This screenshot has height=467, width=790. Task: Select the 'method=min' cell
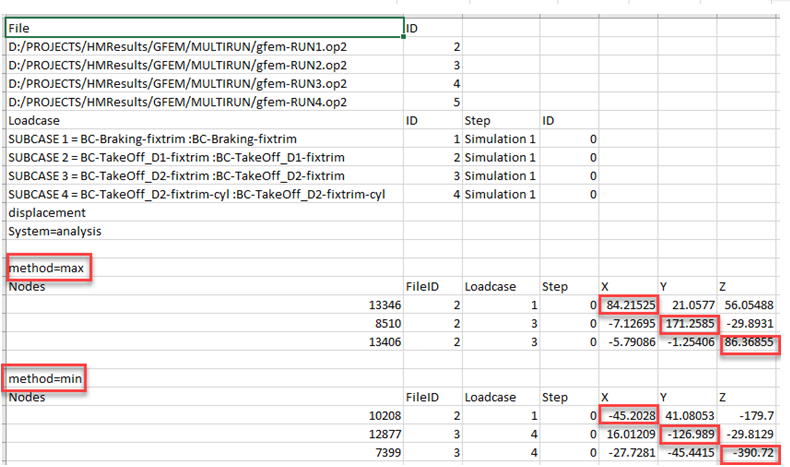pos(204,379)
